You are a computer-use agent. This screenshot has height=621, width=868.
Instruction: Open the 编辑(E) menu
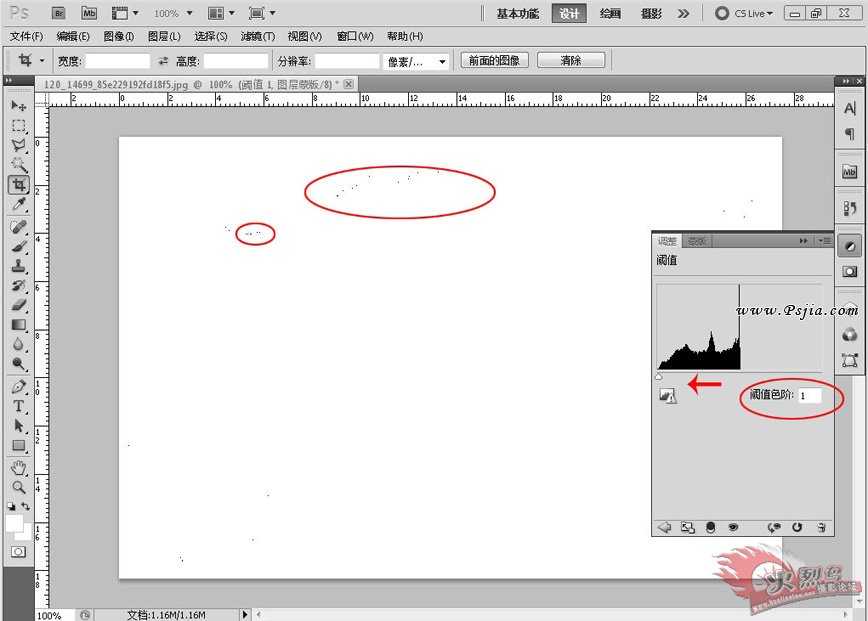(x=73, y=37)
